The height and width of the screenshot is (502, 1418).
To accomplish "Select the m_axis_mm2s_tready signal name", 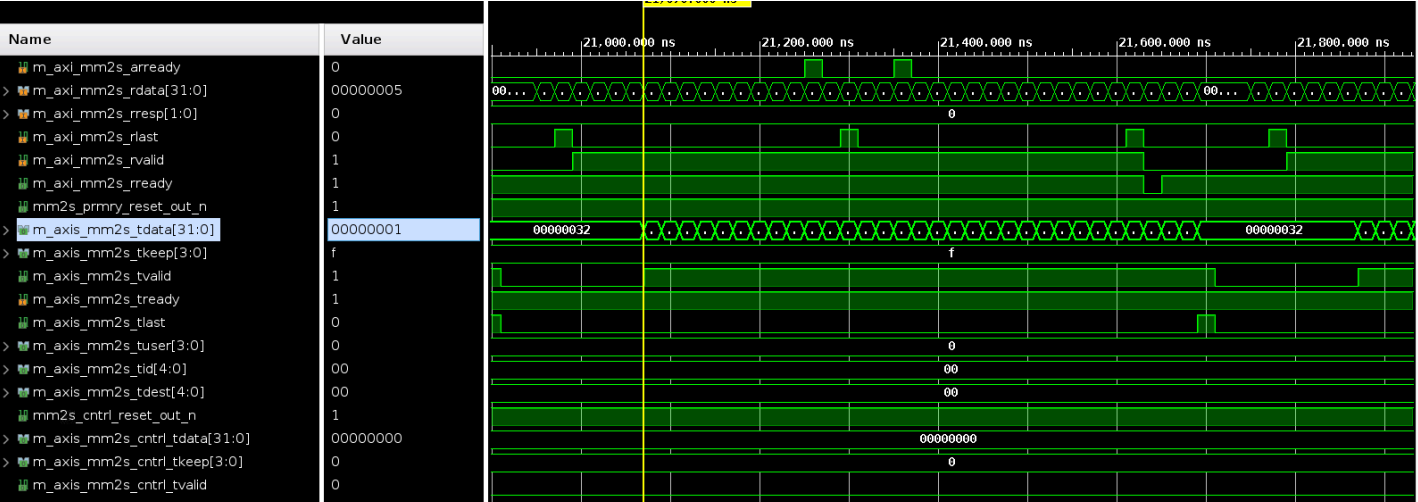I will [x=106, y=300].
